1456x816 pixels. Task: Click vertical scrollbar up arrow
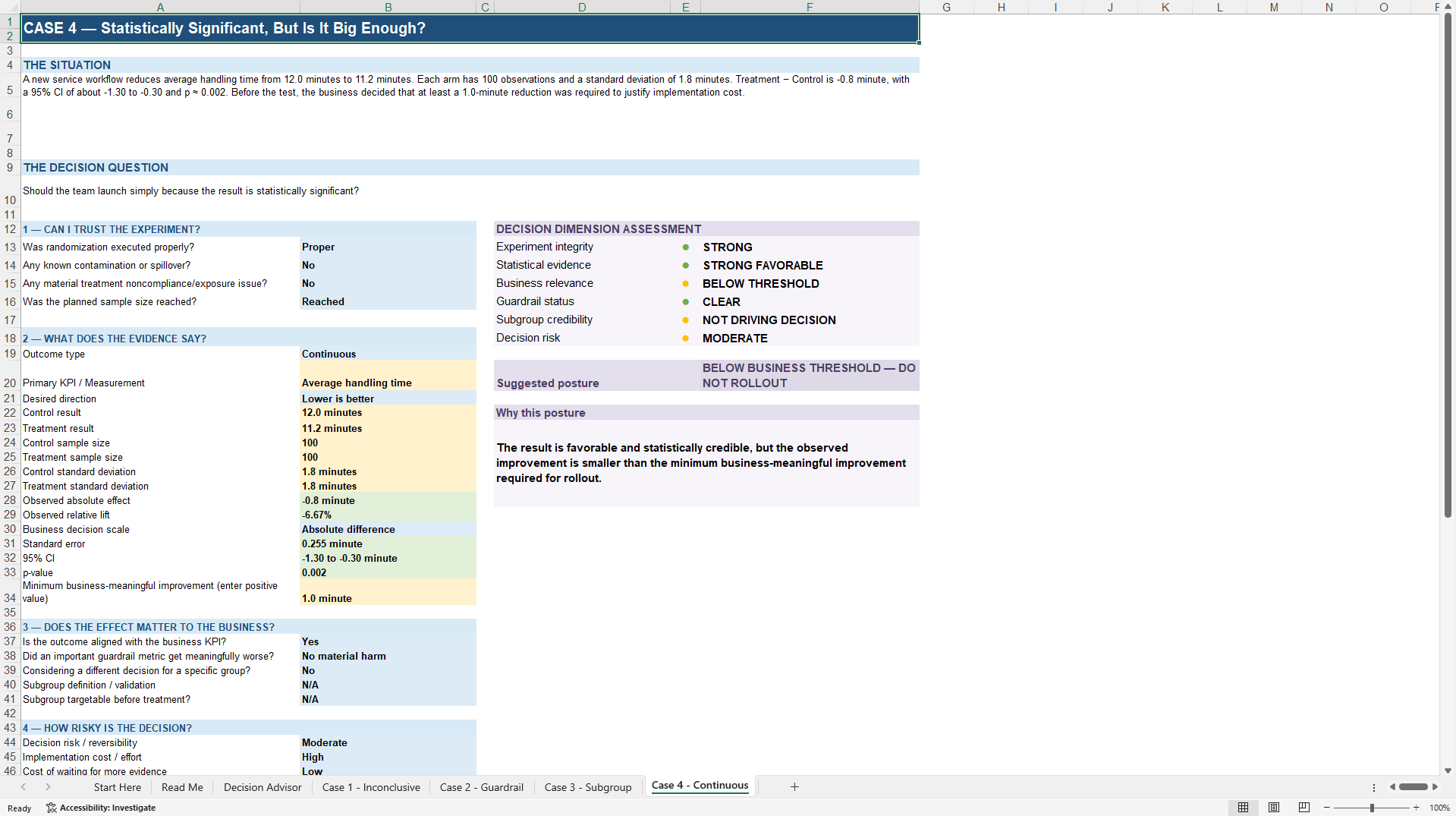1448,7
